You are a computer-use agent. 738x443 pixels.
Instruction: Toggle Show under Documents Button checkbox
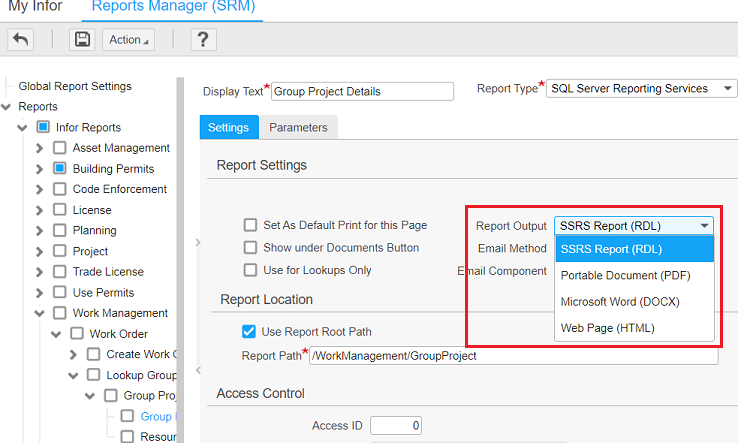pos(250,247)
